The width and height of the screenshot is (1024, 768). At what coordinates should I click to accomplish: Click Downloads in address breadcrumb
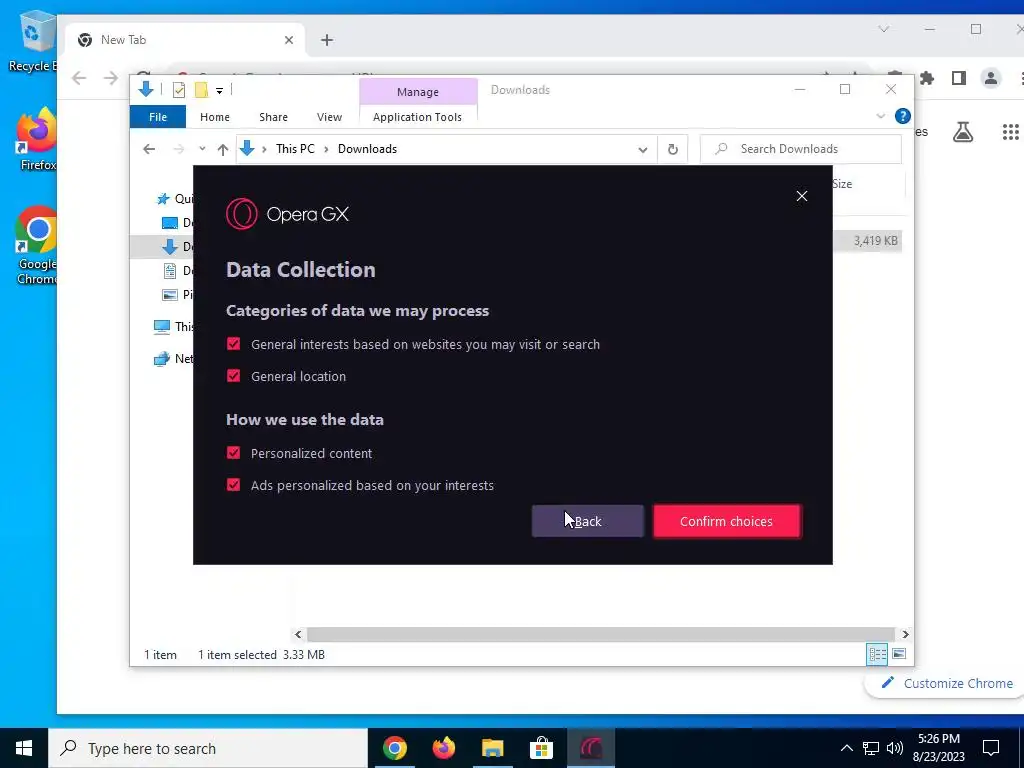(367, 149)
